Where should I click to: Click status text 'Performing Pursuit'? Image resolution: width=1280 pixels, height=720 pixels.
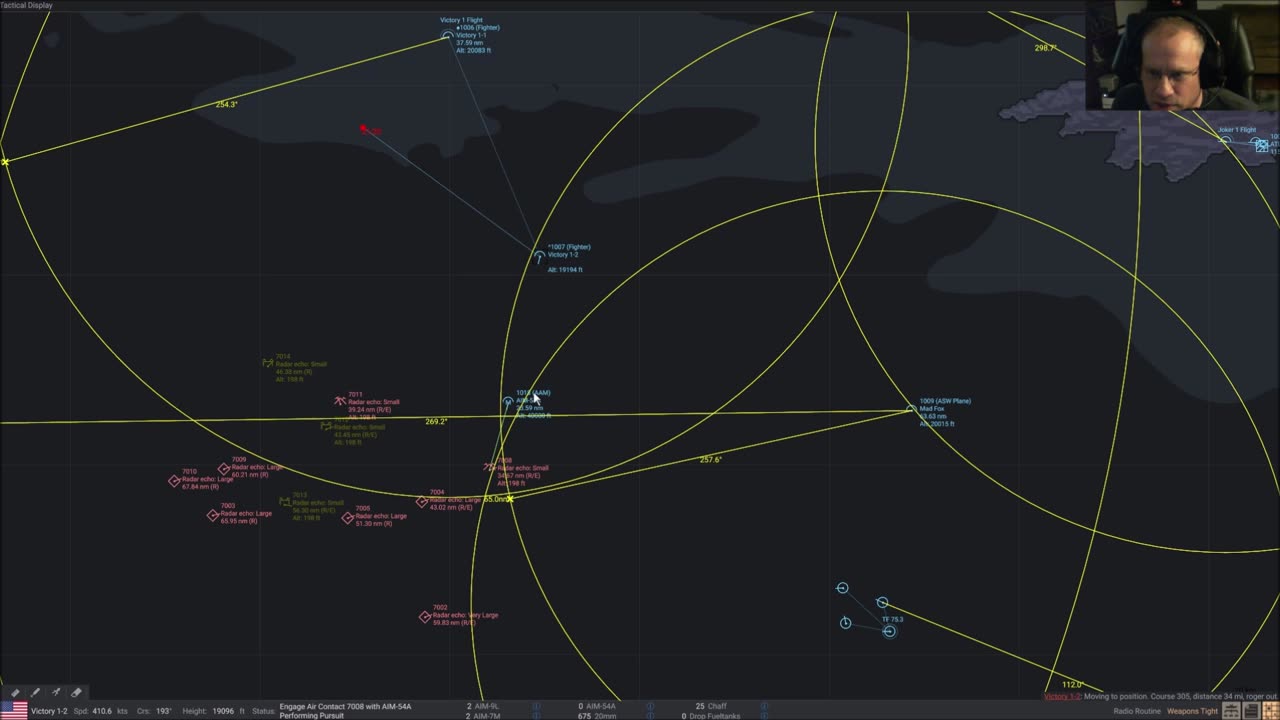pyautogui.click(x=312, y=716)
